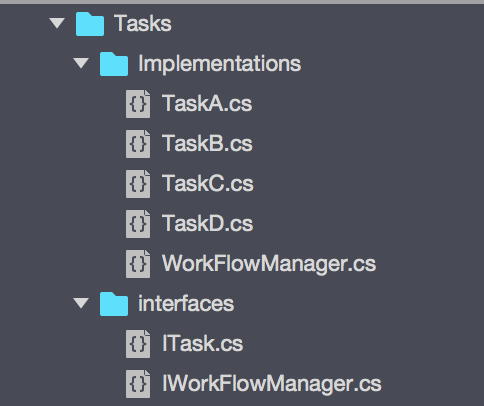The width and height of the screenshot is (484, 406).
Task: Open IWorkFlowManager.cs from interfaces
Action: point(272,384)
